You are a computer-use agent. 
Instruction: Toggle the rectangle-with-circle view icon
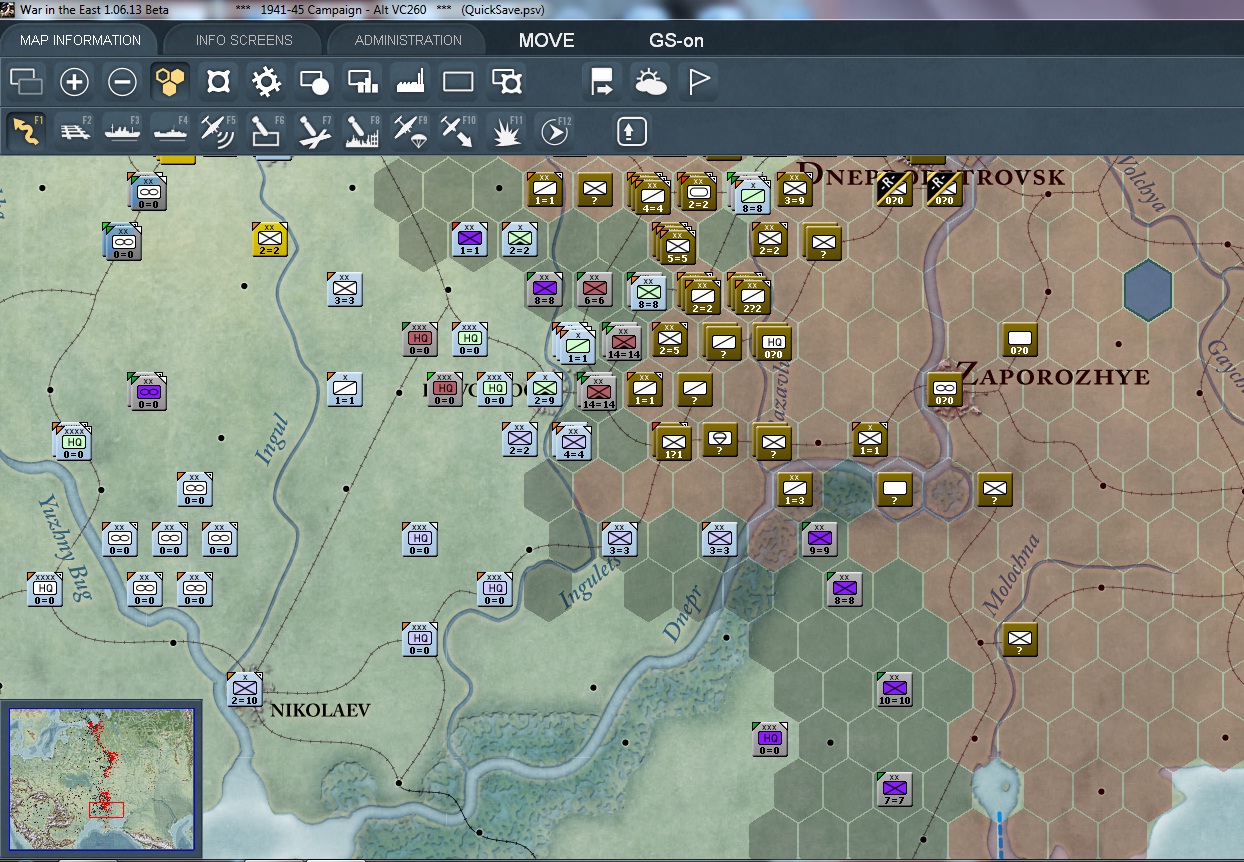click(x=315, y=82)
